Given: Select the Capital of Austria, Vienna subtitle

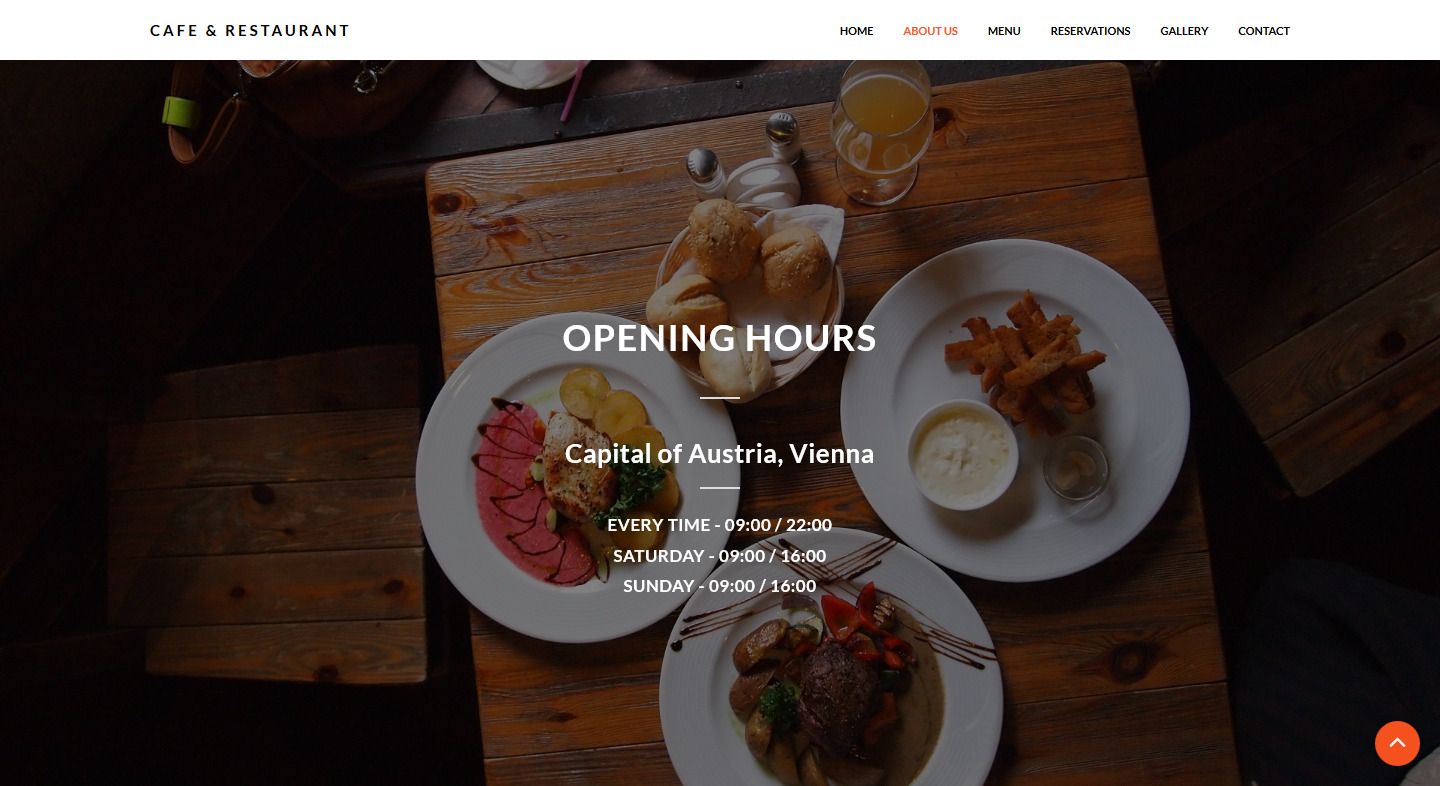Looking at the screenshot, I should pos(720,454).
